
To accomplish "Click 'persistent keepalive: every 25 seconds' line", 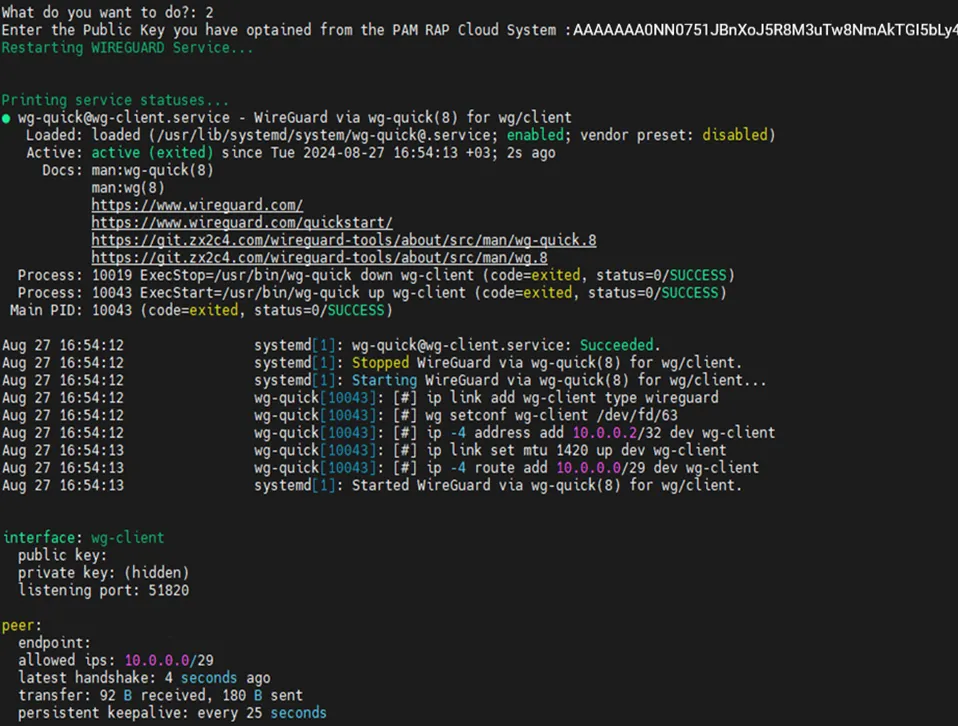I will click(172, 713).
